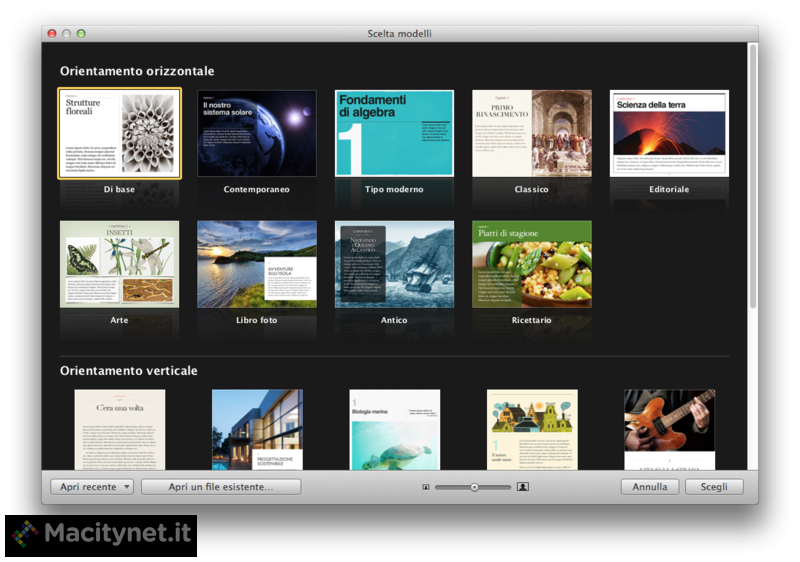Click the Apri un file esistente button
The image size is (800, 562).
[x=221, y=487]
